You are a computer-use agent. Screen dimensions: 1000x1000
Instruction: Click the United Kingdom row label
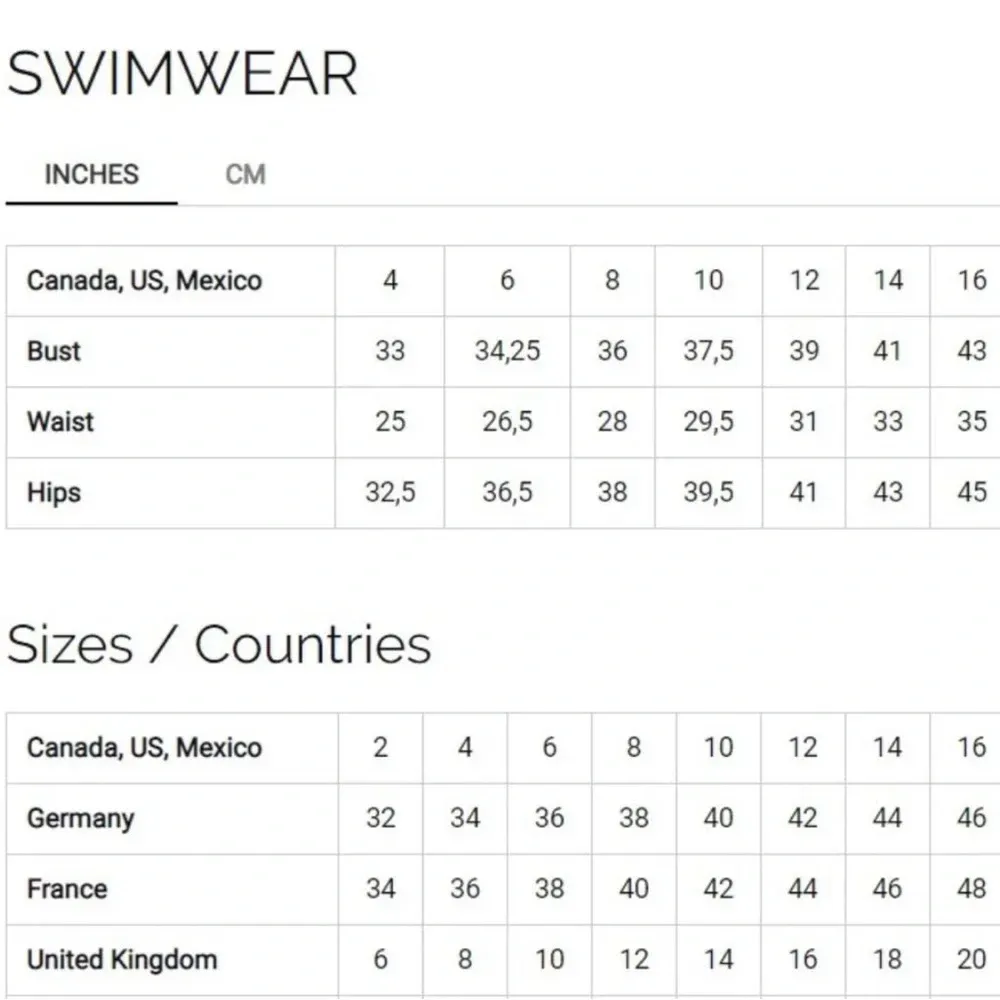(120, 959)
